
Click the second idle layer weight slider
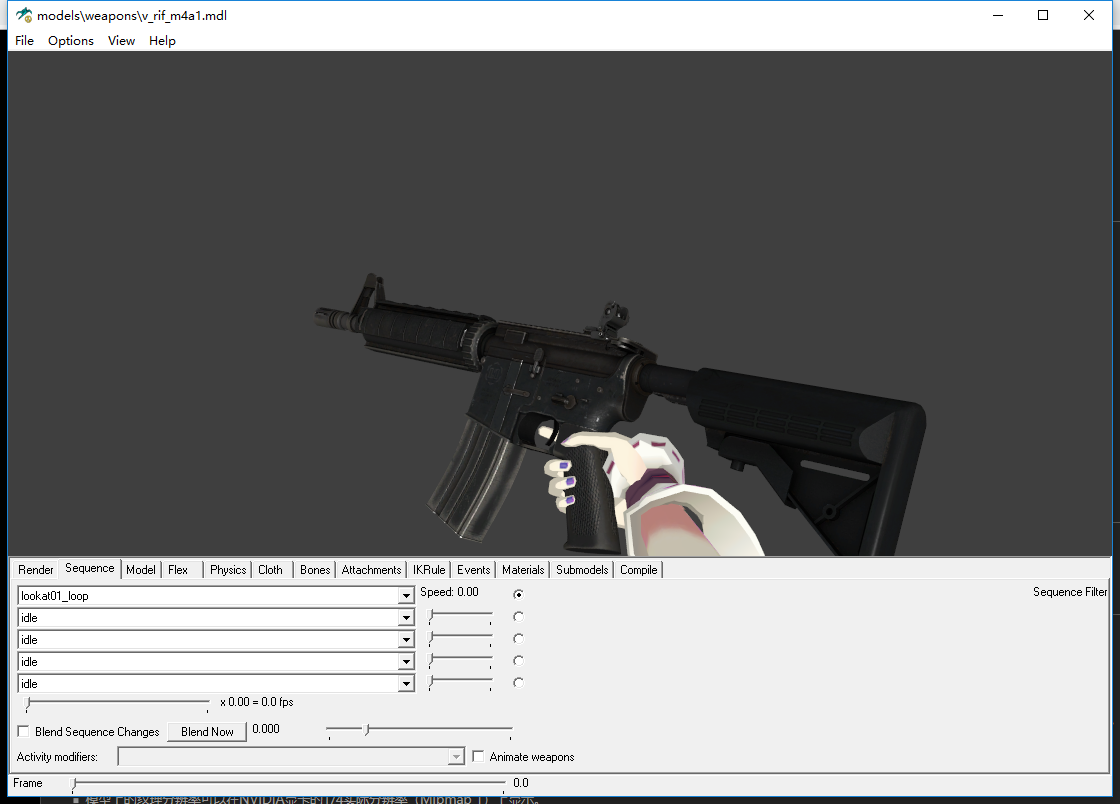pos(461,638)
